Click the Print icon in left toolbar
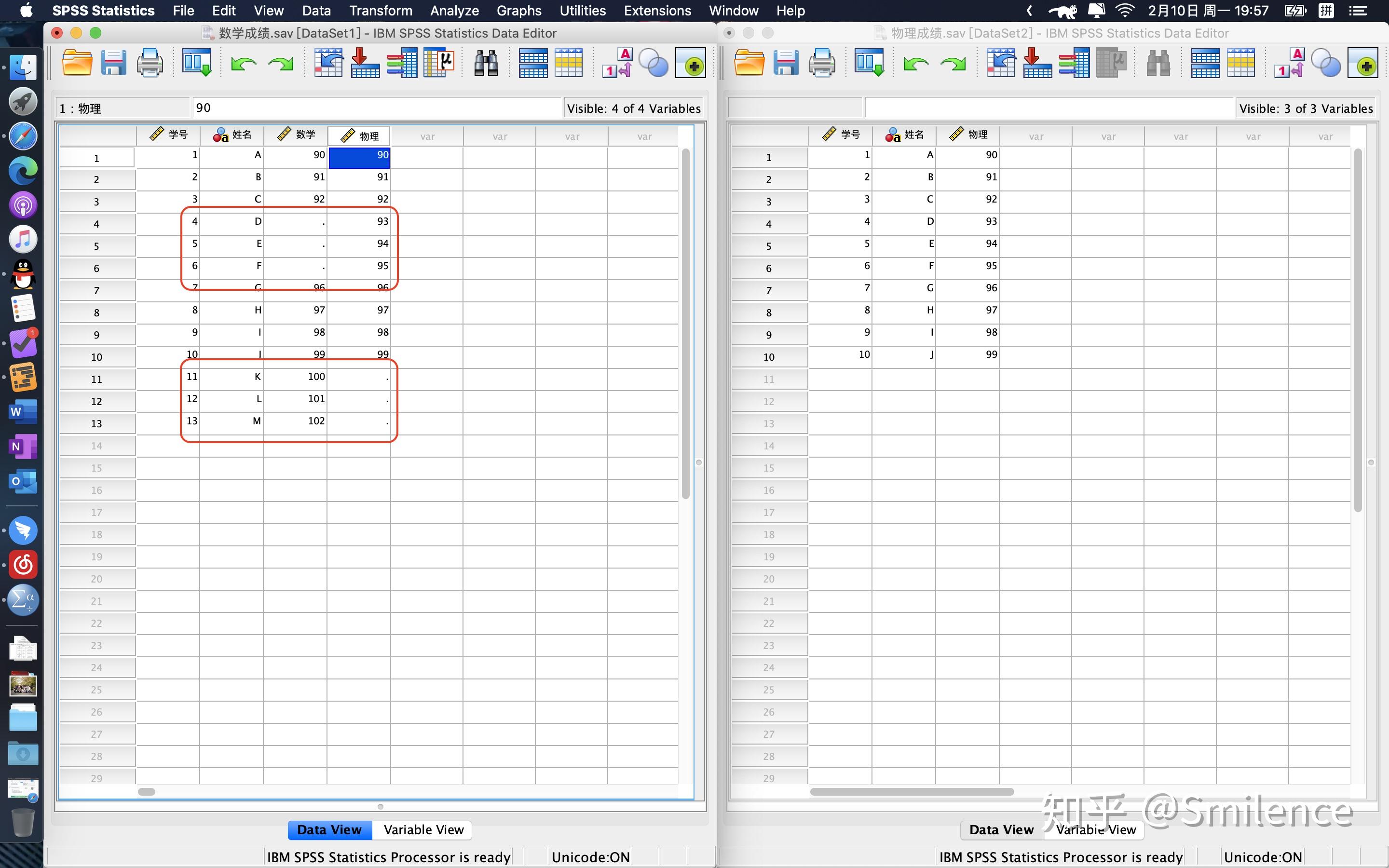Screen dimensions: 1389x868 pyautogui.click(x=150, y=63)
